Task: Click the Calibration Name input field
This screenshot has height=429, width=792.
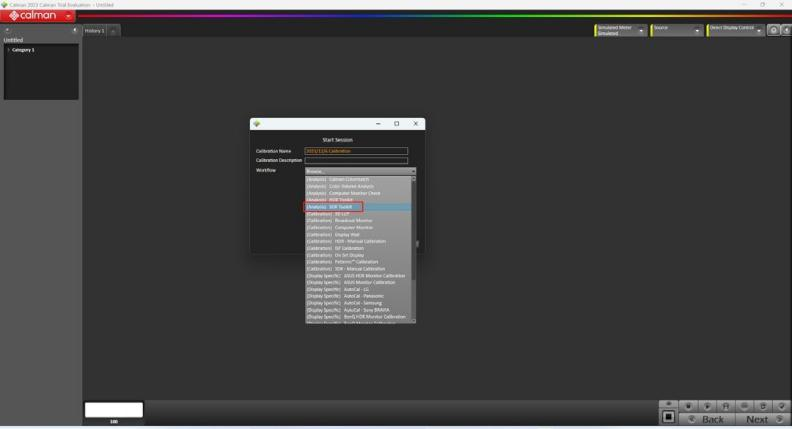Action: pyautogui.click(x=356, y=151)
